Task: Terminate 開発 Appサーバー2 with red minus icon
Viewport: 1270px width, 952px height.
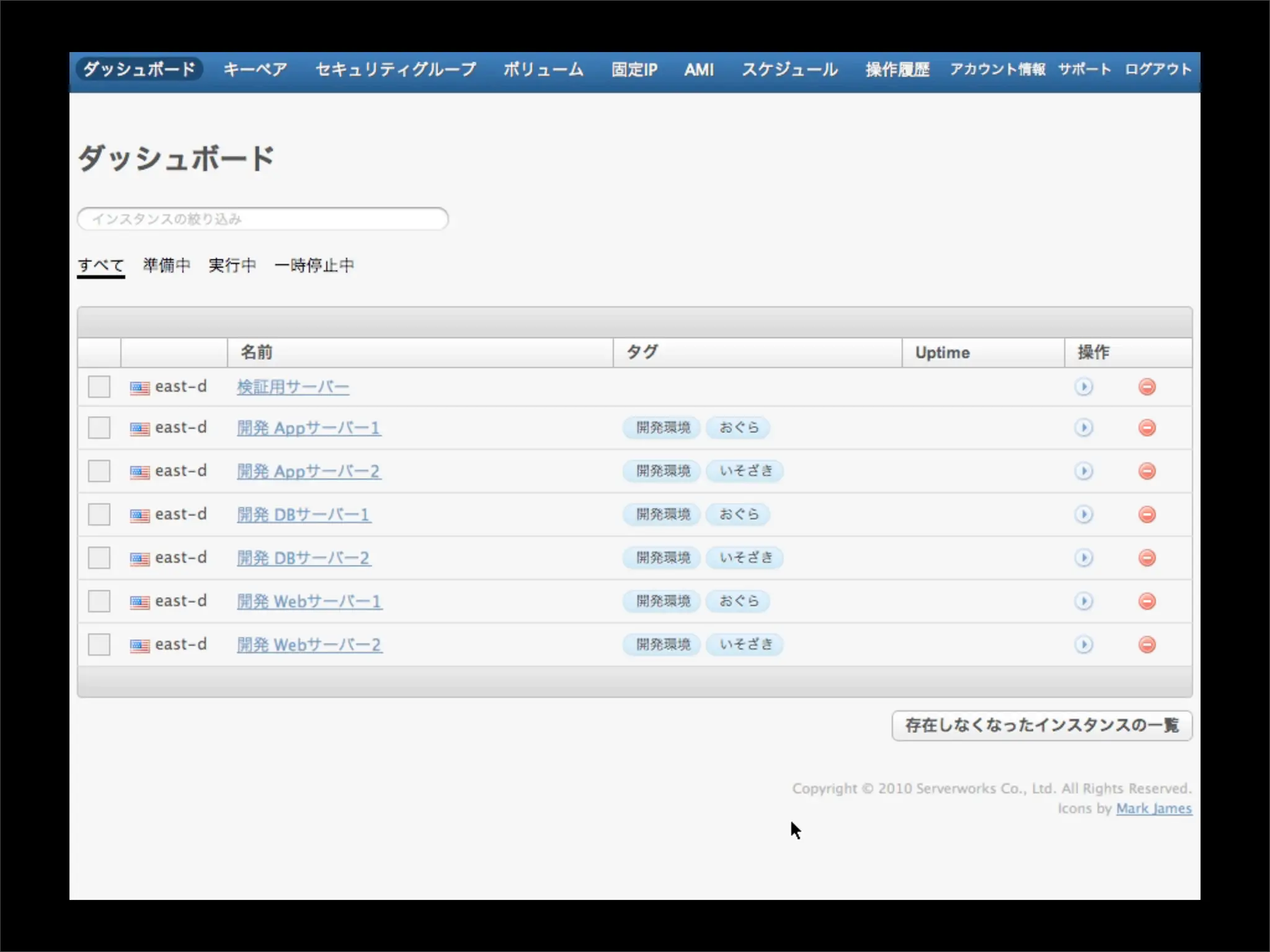Action: [x=1147, y=471]
